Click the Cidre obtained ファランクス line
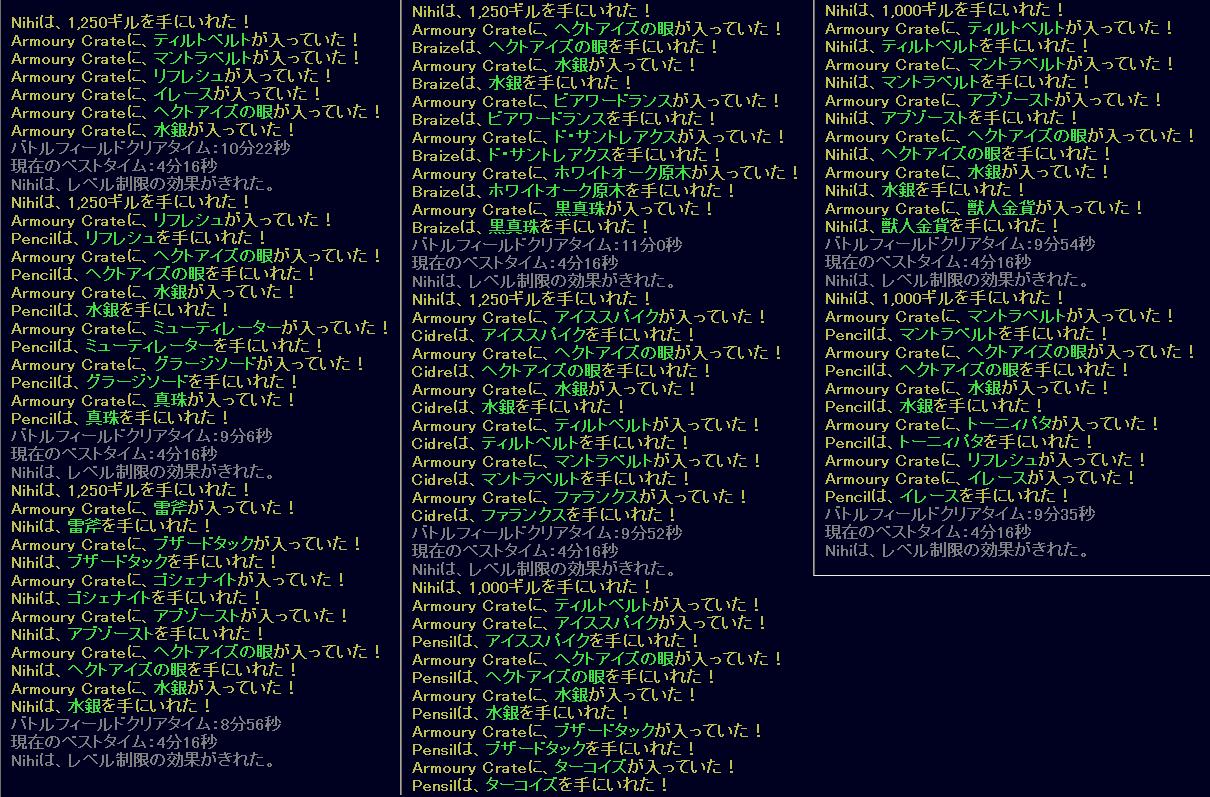Screen dimensions: 1210x797 (545, 515)
